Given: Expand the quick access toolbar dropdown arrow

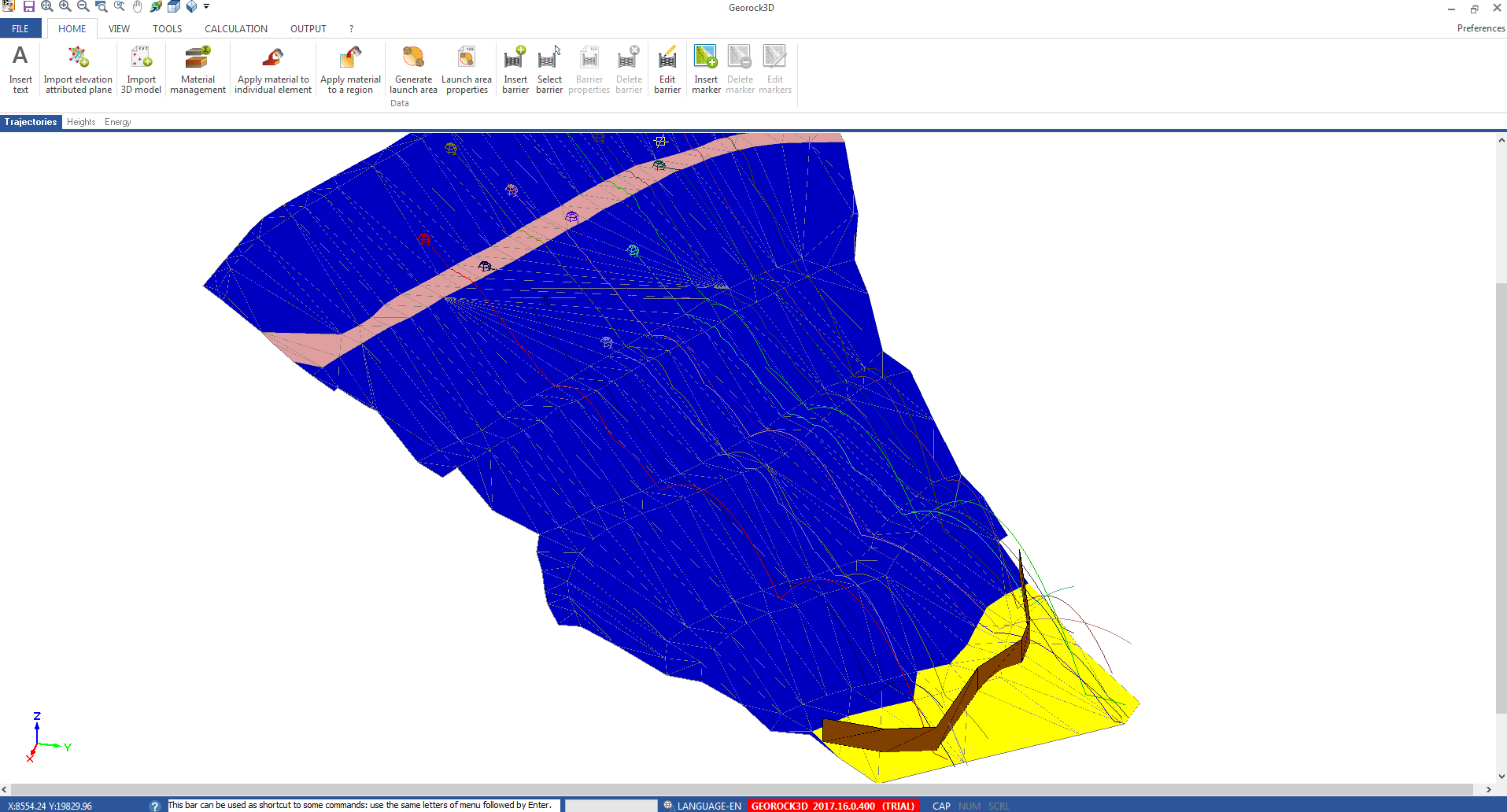Looking at the screenshot, I should pyautogui.click(x=207, y=7).
